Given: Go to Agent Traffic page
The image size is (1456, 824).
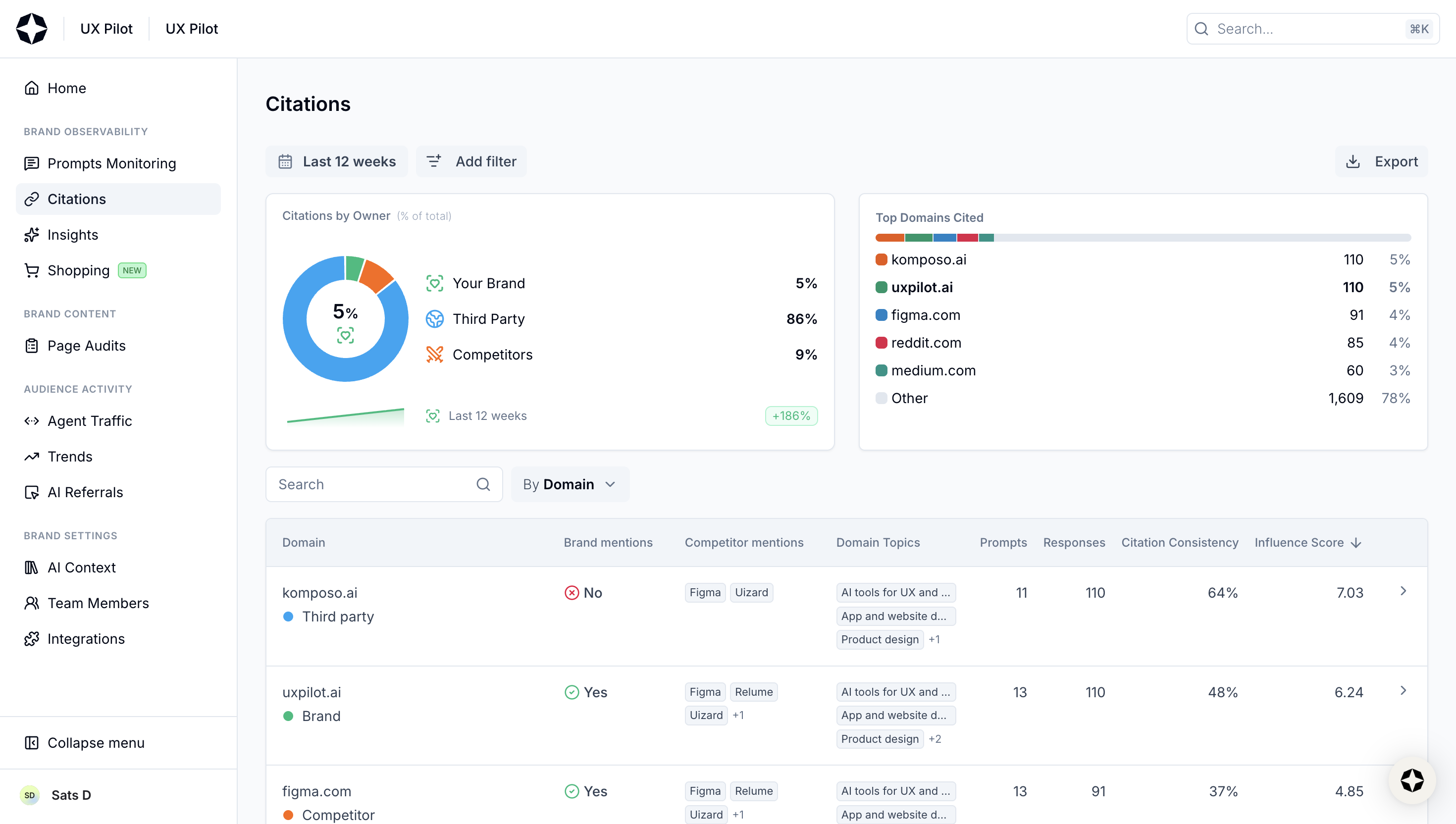Looking at the screenshot, I should [x=90, y=421].
